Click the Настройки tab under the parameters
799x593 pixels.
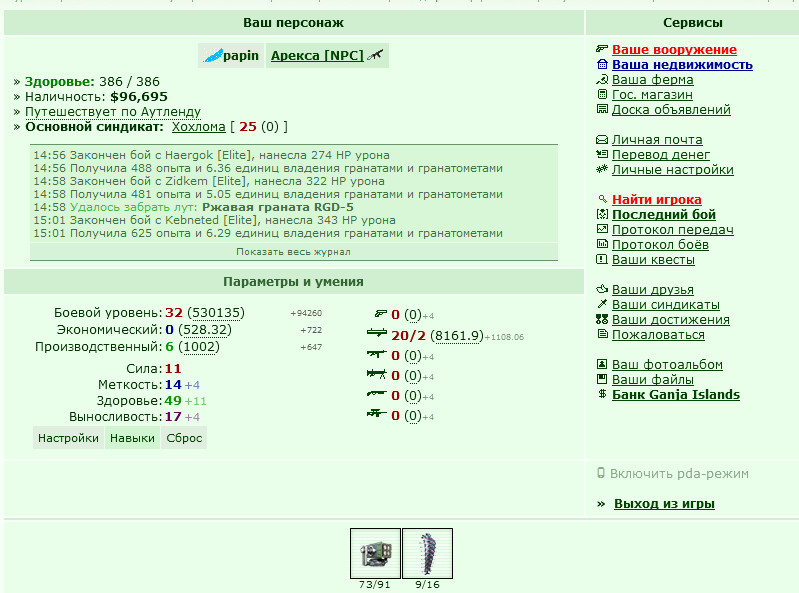(x=68, y=438)
